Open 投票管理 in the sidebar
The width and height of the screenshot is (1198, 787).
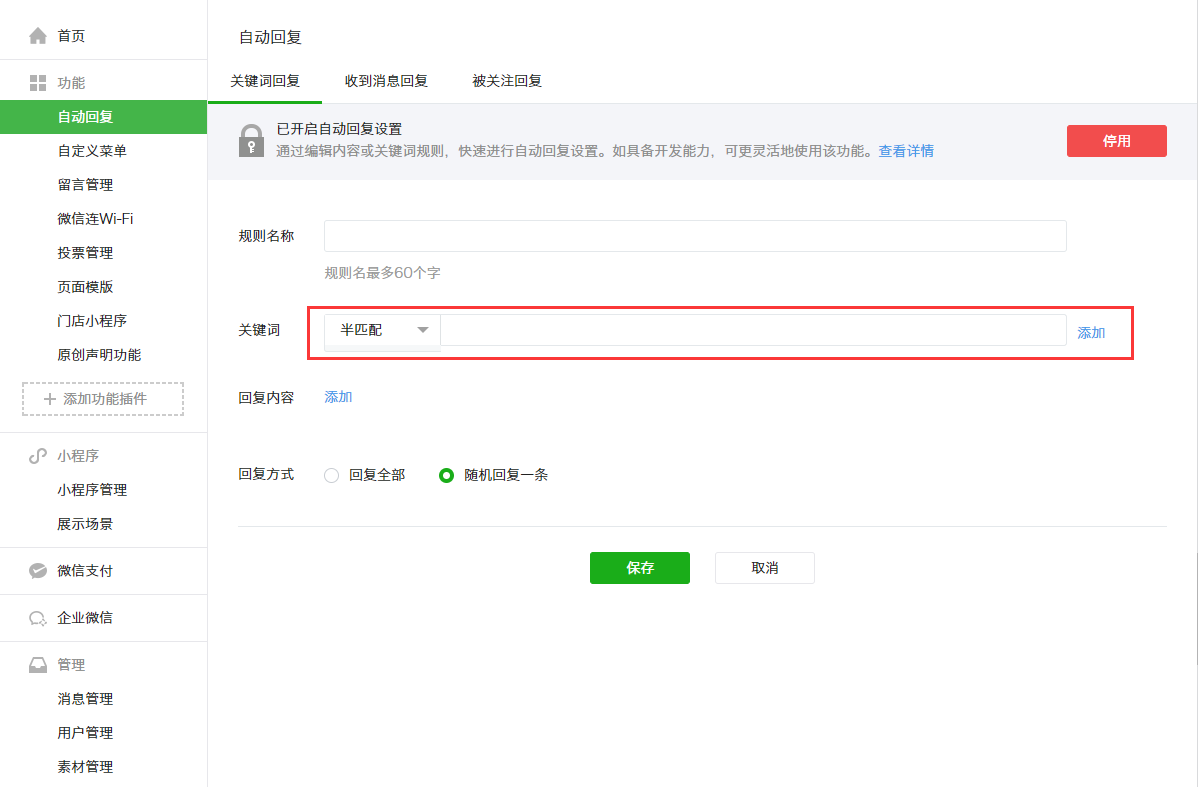click(x=85, y=253)
